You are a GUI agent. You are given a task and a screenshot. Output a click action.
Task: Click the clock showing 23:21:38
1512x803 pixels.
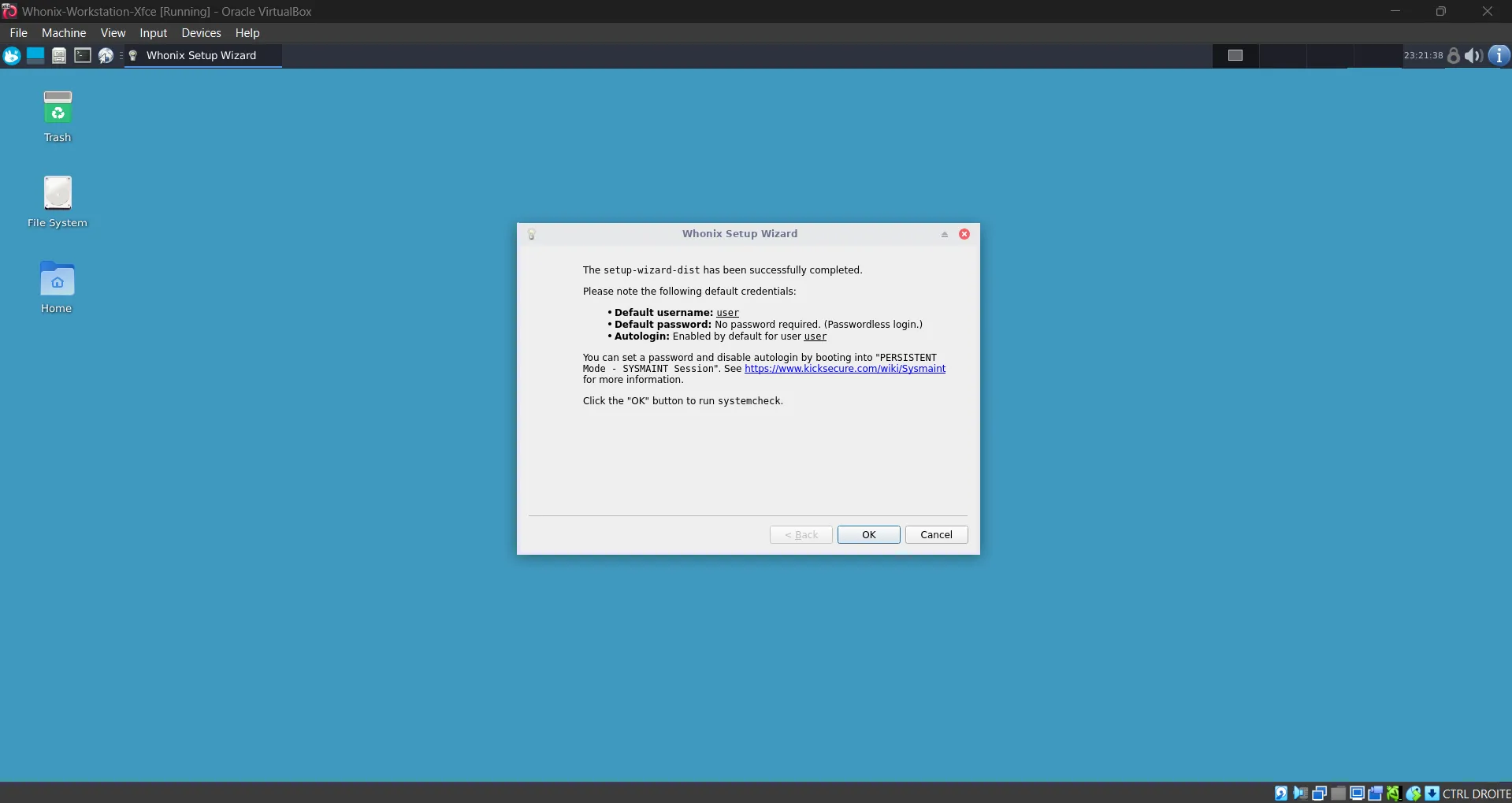coord(1423,55)
